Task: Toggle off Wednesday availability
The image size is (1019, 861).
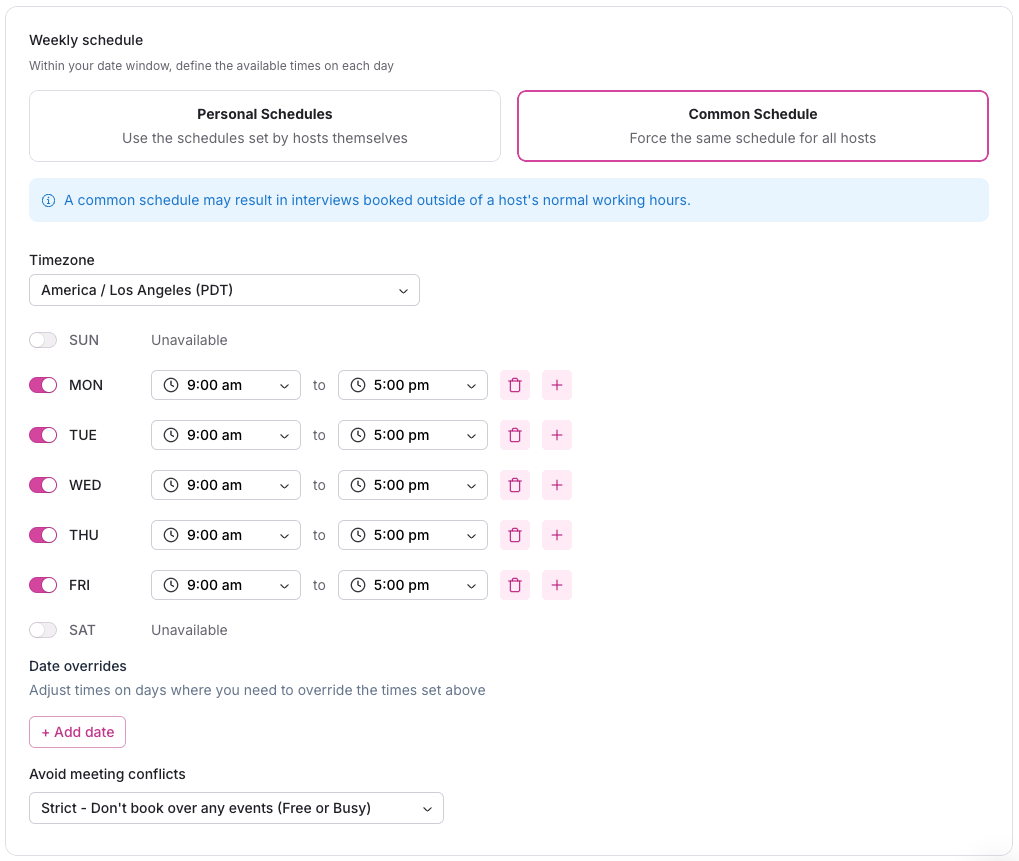Action: pyautogui.click(x=43, y=485)
